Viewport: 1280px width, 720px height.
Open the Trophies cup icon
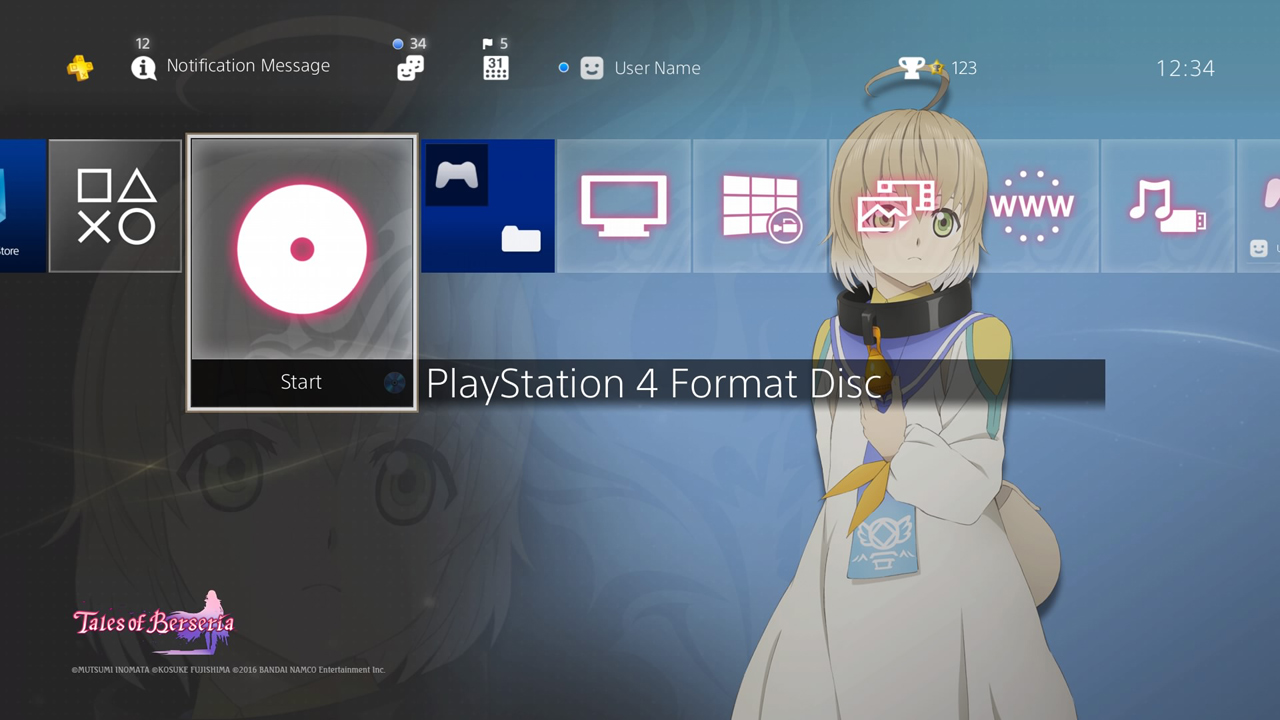coord(911,68)
